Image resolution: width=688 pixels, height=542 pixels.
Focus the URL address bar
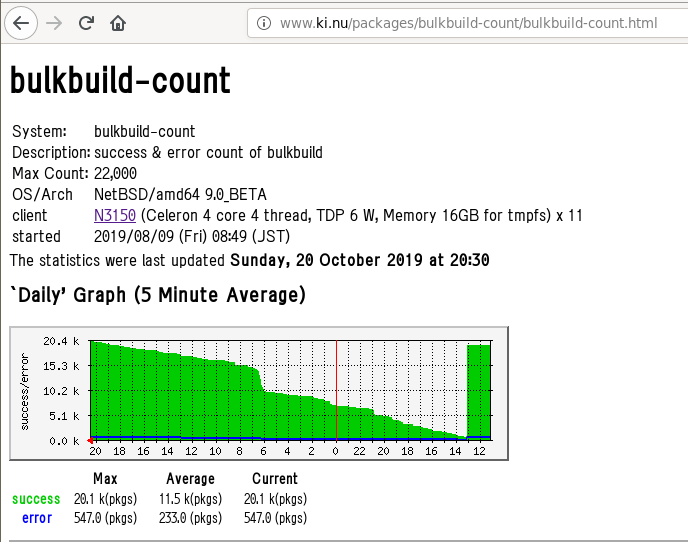point(467,23)
